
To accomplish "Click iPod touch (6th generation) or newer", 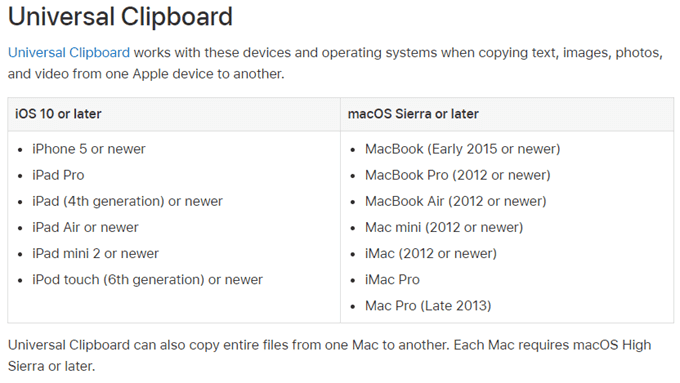I will [147, 280].
